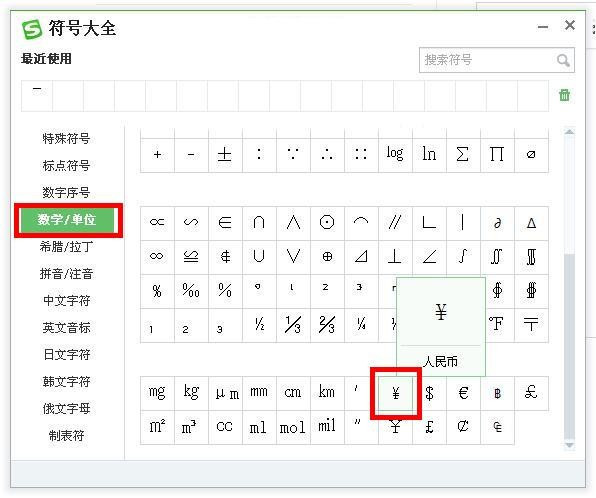The height and width of the screenshot is (498, 596).
Task: Insert the plus-minus ± symbol
Action: [225, 155]
